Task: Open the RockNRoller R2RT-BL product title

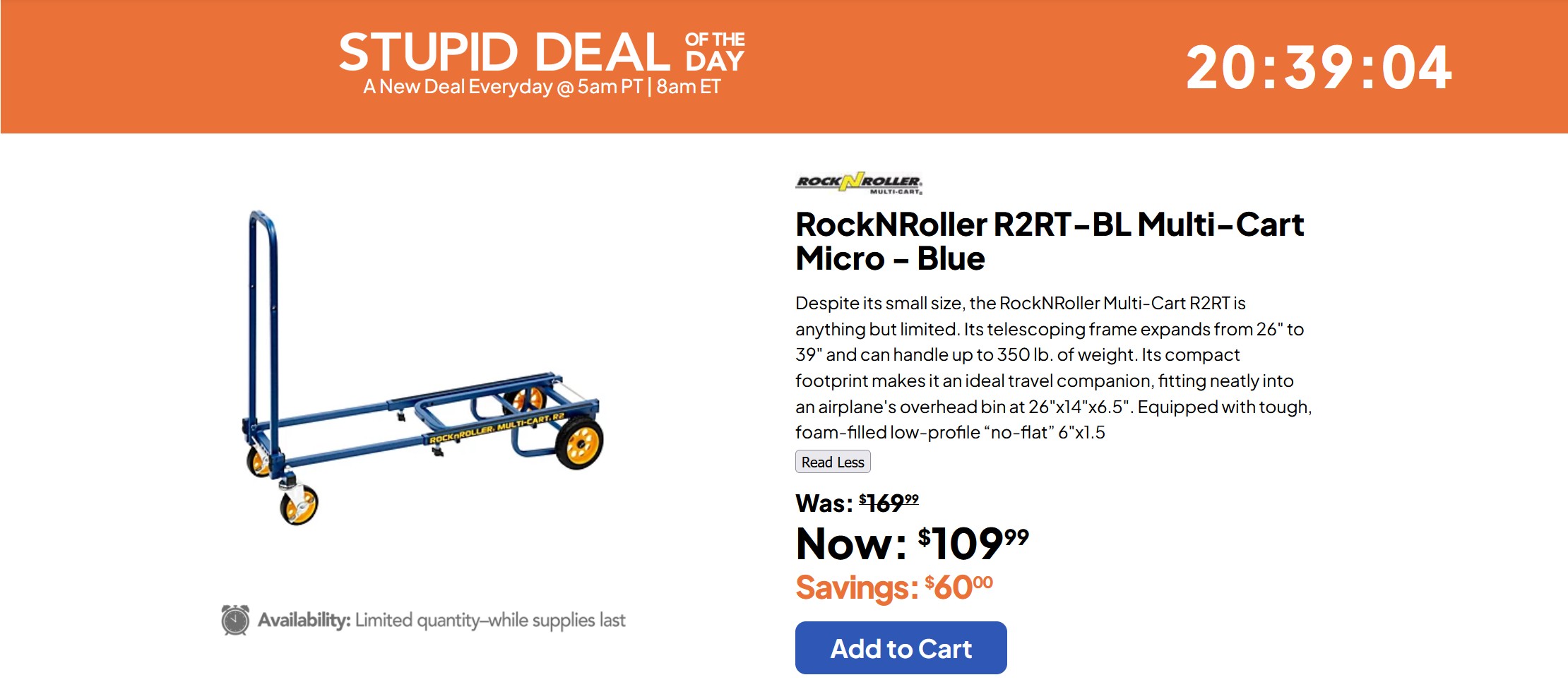Action: (x=1049, y=241)
